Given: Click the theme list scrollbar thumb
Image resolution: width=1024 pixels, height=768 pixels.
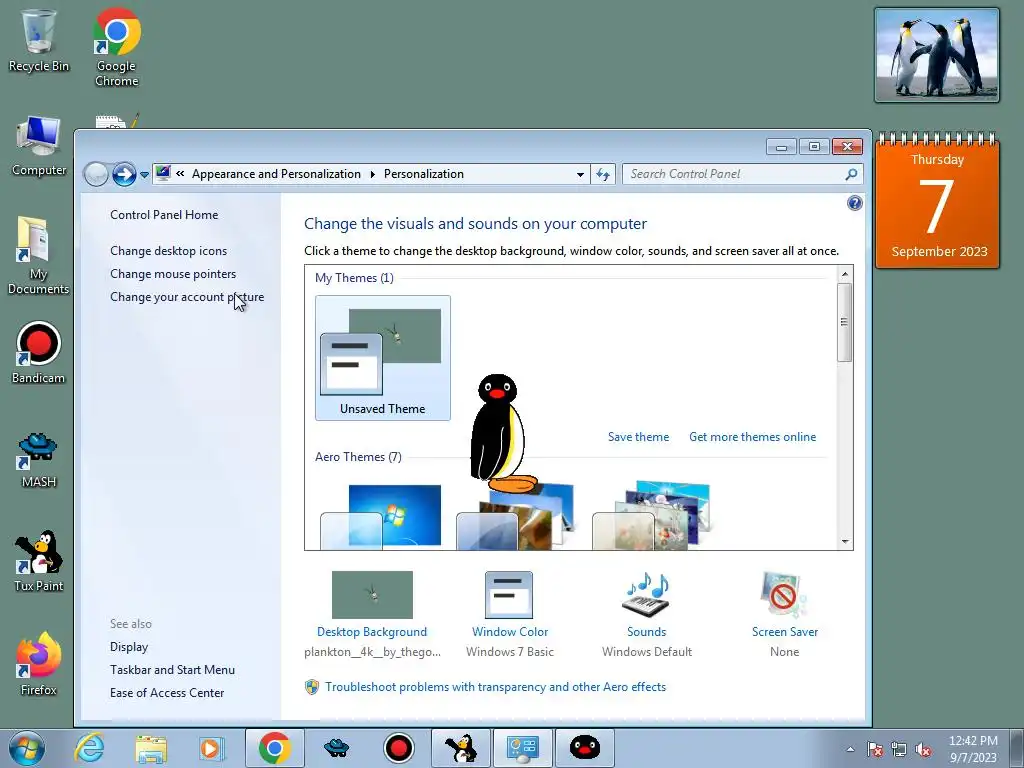Looking at the screenshot, I should [x=844, y=322].
